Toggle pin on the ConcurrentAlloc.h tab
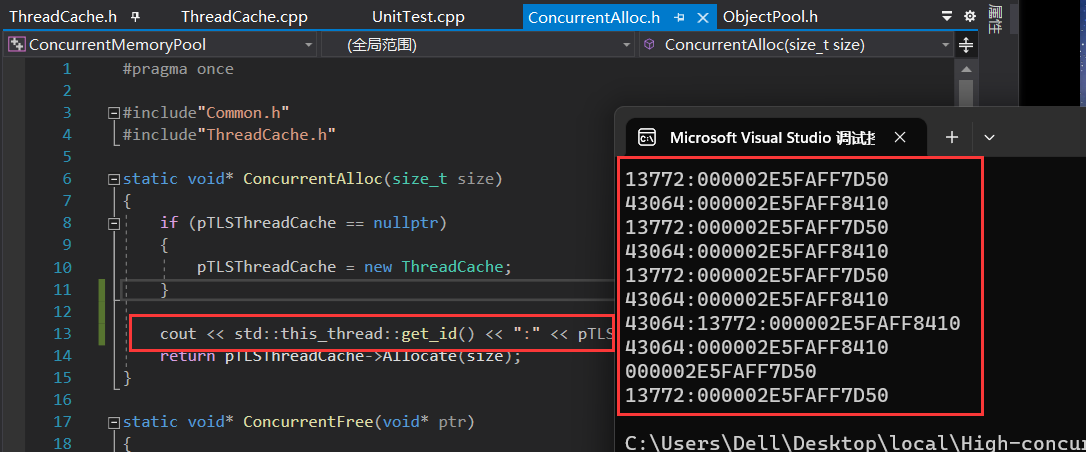This screenshot has width=1086, height=452. click(679, 17)
